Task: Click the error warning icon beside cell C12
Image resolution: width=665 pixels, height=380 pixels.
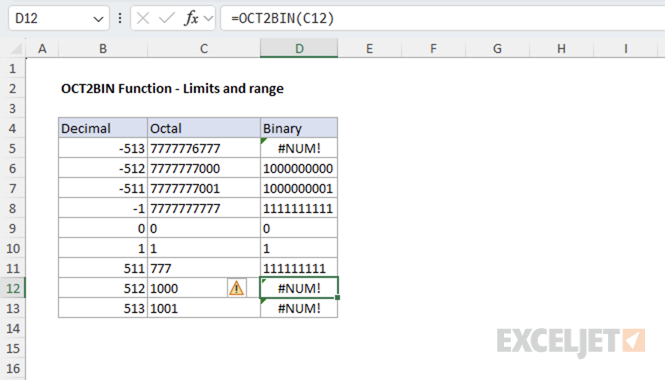Action: point(236,288)
